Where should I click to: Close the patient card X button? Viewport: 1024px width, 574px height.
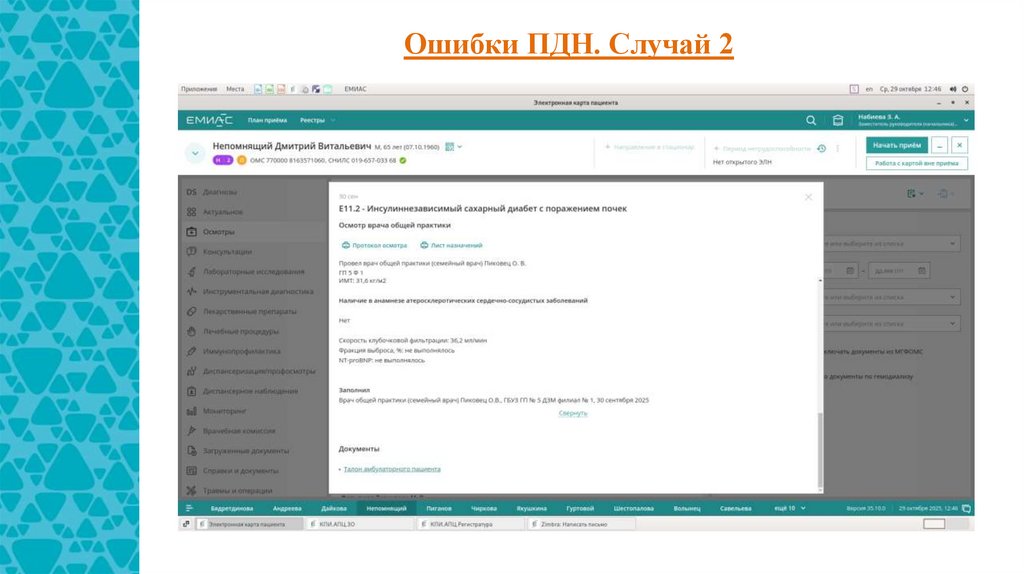[959, 145]
